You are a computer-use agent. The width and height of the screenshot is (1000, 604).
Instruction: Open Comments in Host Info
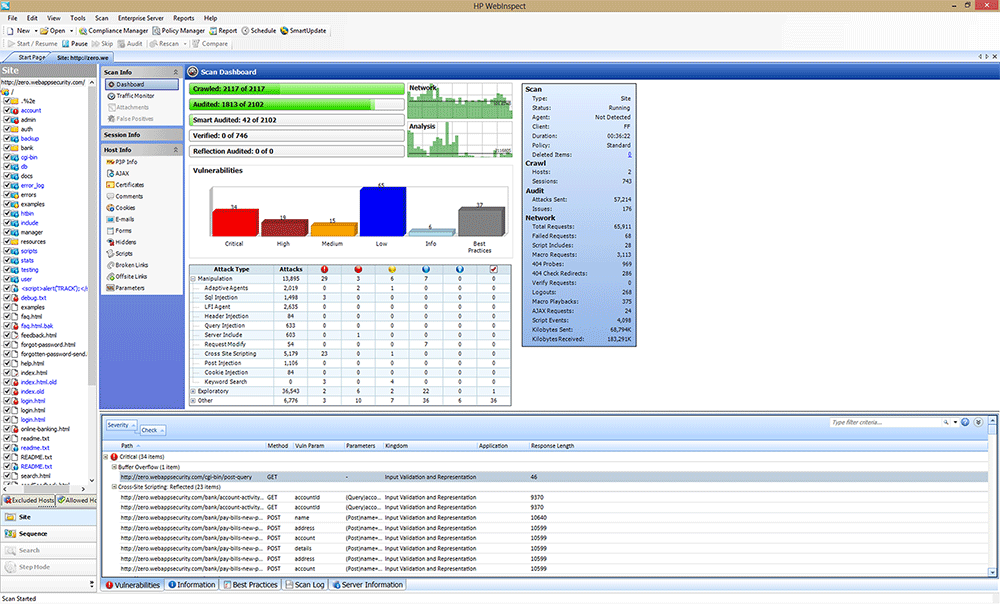pyautogui.click(x=125, y=196)
